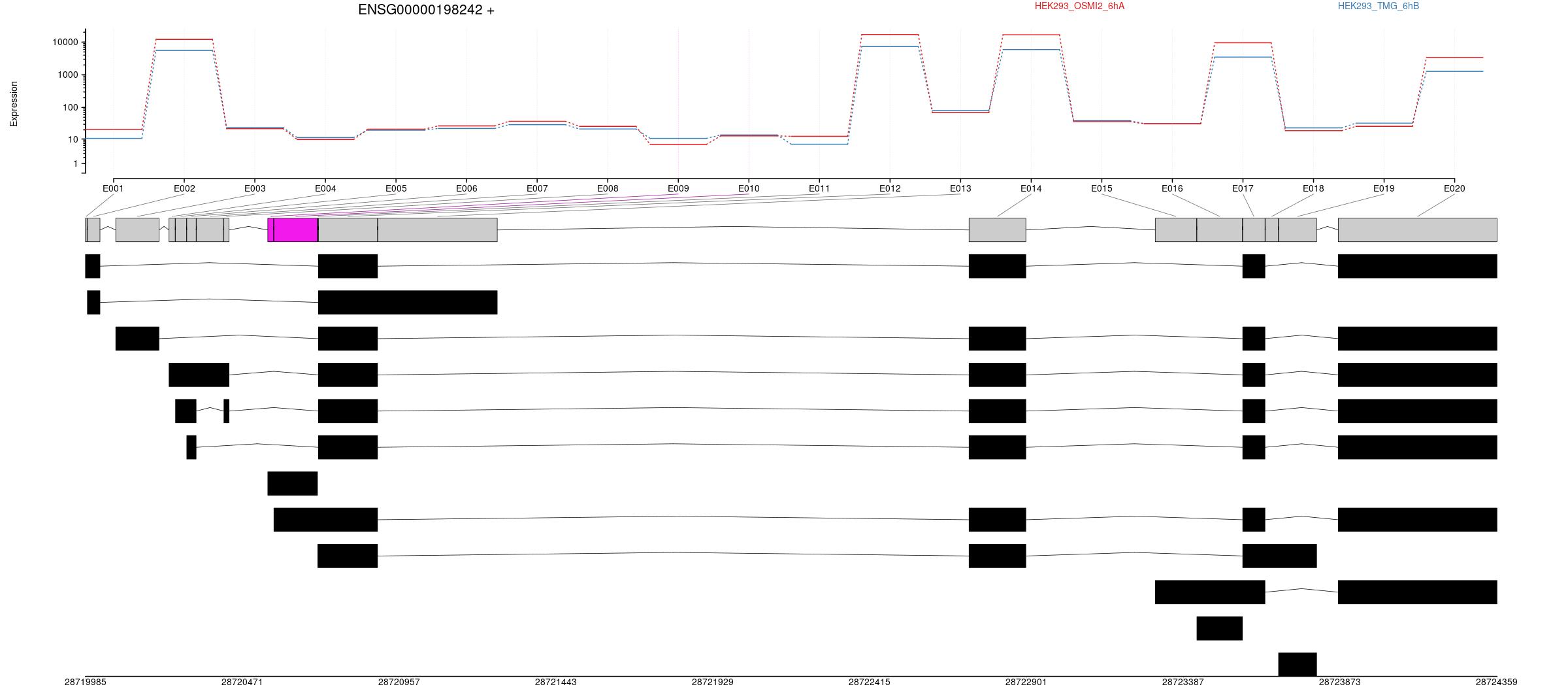The height and width of the screenshot is (693, 1568).
Task: Click genomic coordinate 28719985
Action: click(x=85, y=682)
